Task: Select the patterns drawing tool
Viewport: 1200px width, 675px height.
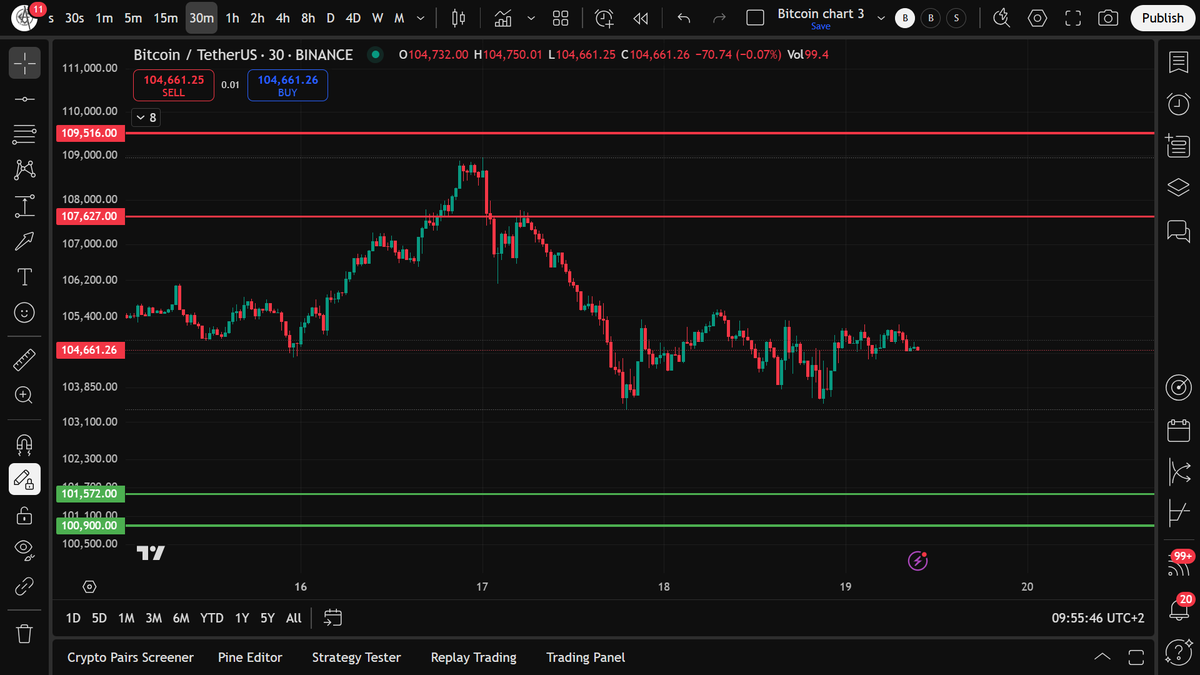Action: 25,170
